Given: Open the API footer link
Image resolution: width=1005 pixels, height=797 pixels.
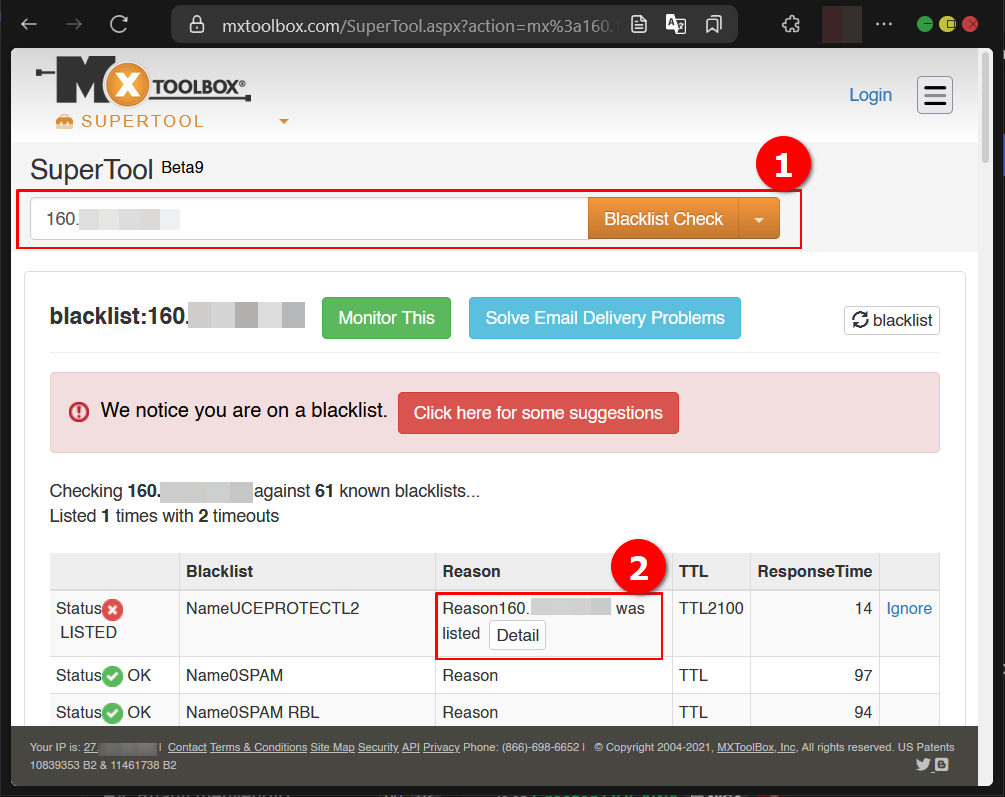Looking at the screenshot, I should [411, 747].
